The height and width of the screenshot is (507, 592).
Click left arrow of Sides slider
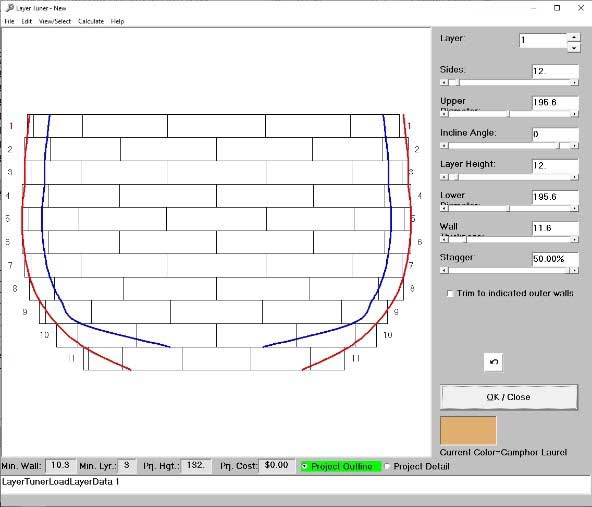click(x=444, y=82)
